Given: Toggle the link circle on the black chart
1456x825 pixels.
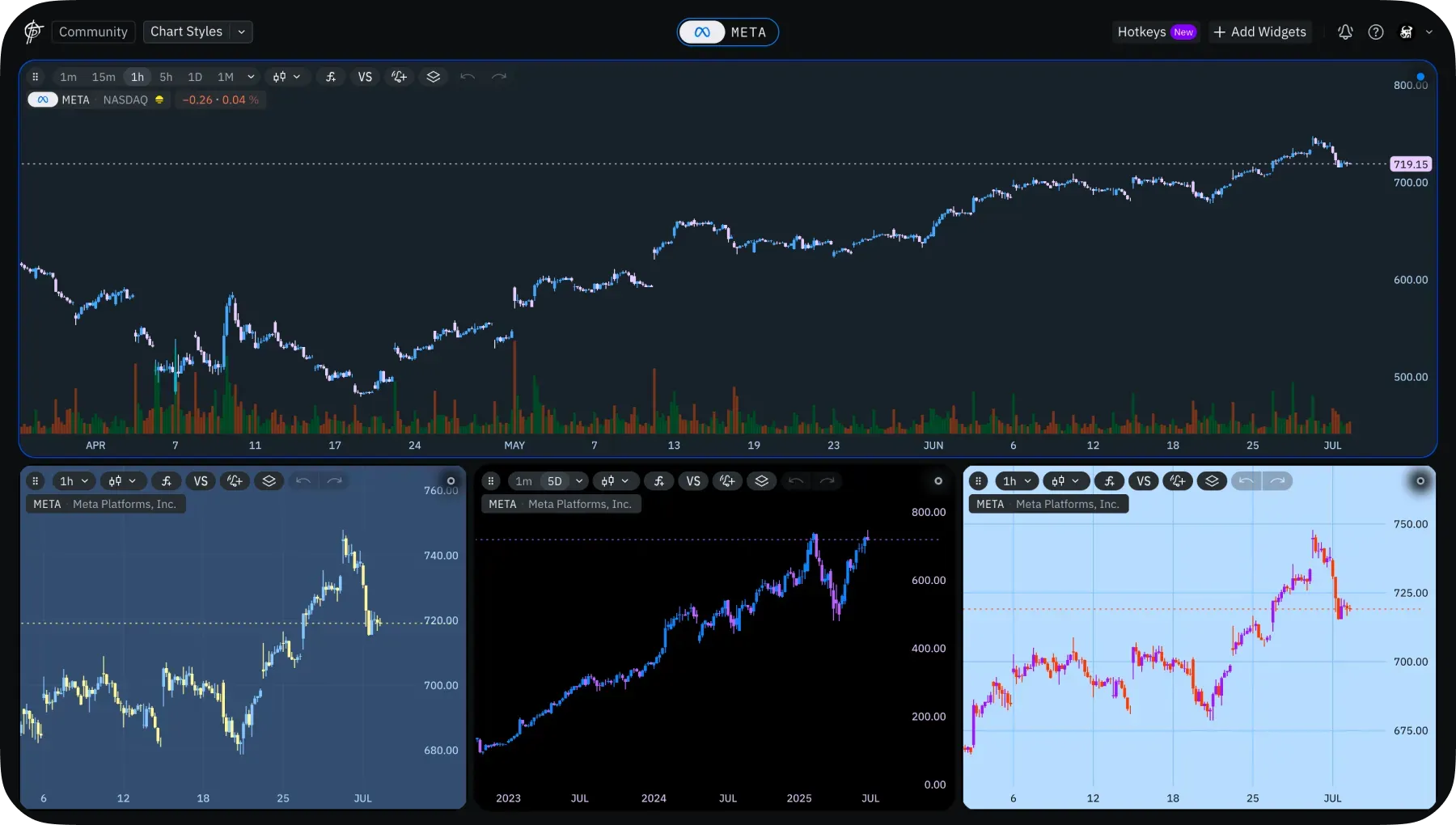Looking at the screenshot, I should [x=938, y=481].
